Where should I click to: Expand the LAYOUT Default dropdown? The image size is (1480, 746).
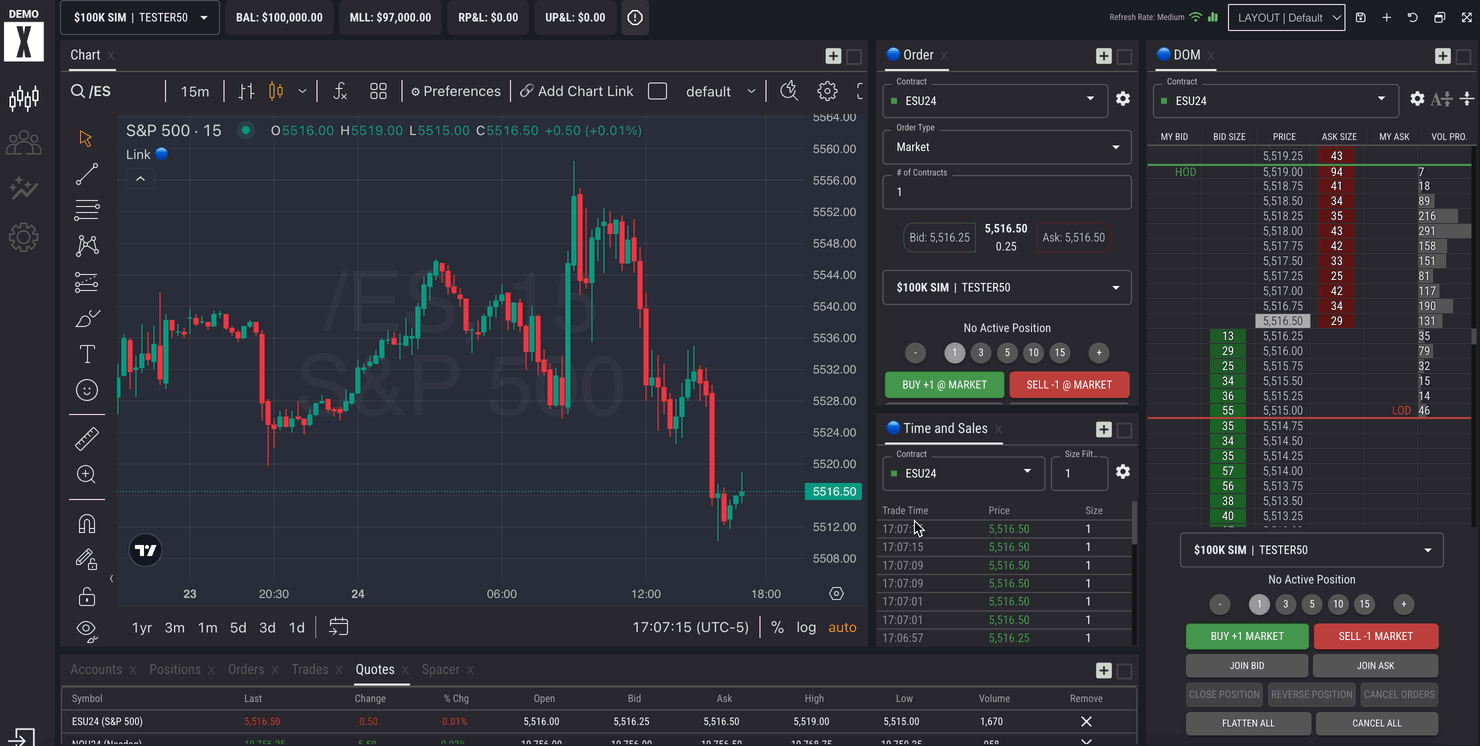1285,17
